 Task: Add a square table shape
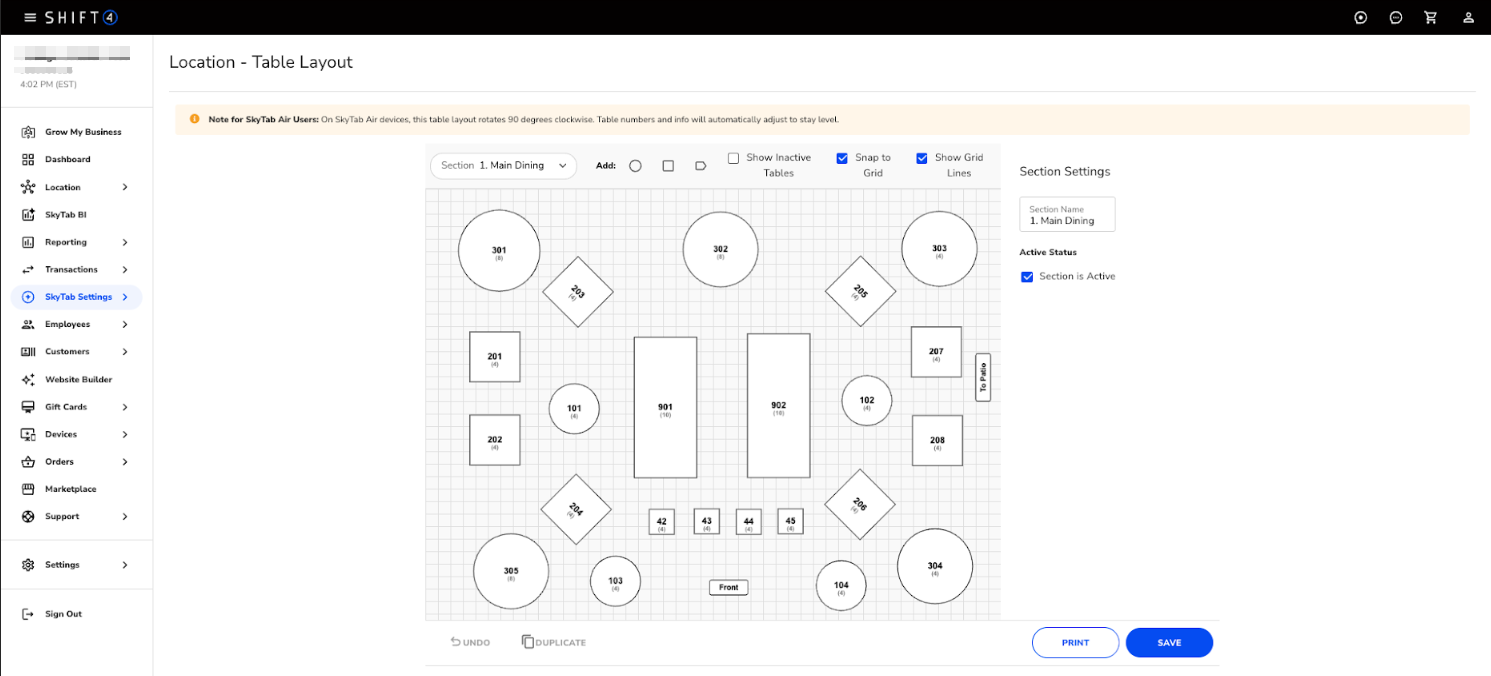tap(668, 166)
